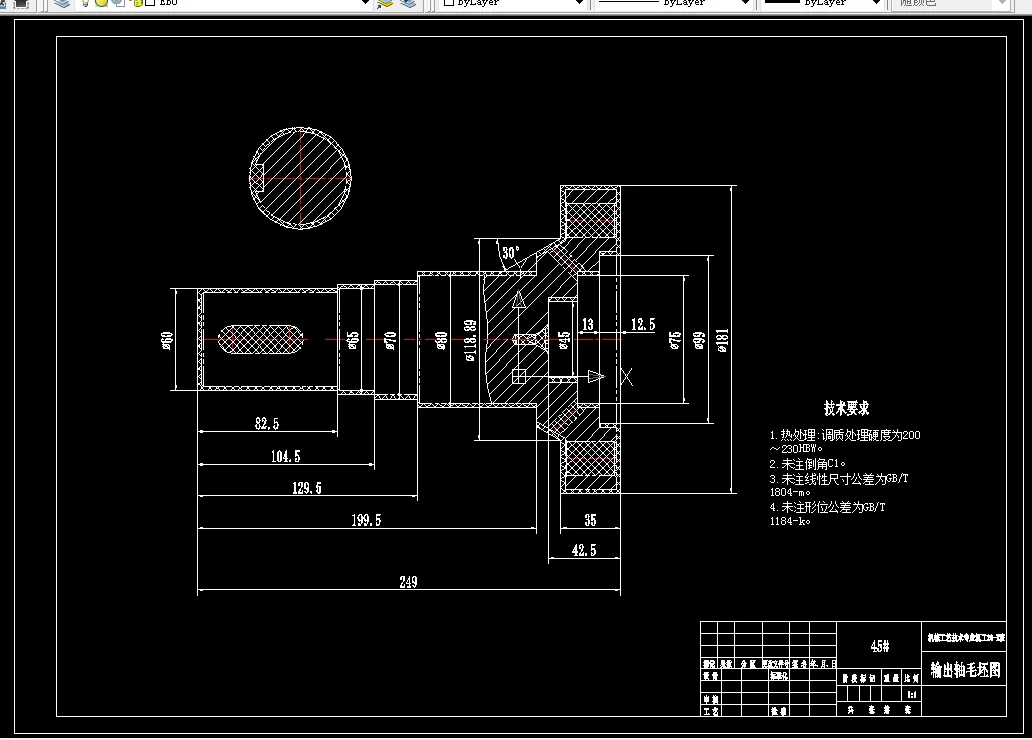This screenshot has height=740, width=1032.
Task: Select the 12.5 dimension text
Action: 643,325
